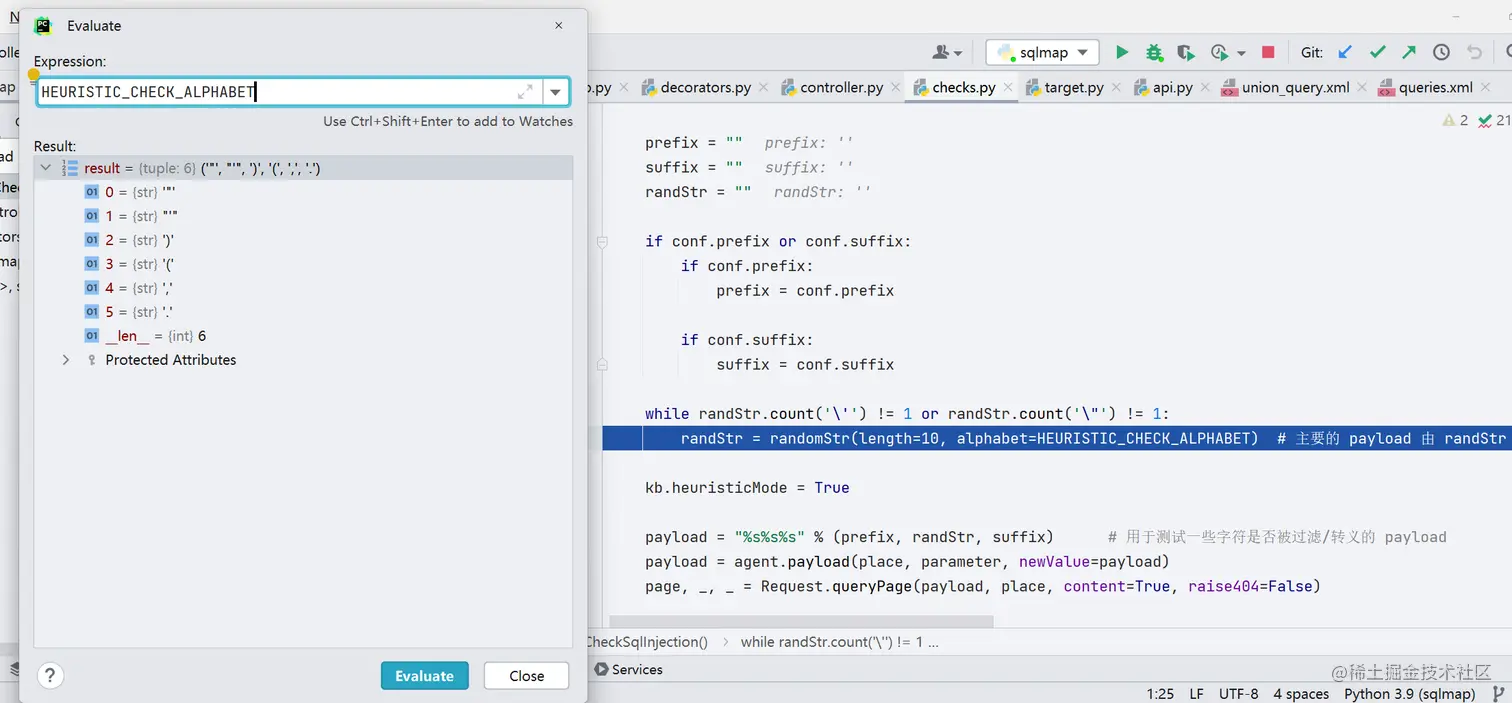Image resolution: width=1512 pixels, height=703 pixels.
Task: Click the LF line separator in status bar
Action: [1196, 693]
